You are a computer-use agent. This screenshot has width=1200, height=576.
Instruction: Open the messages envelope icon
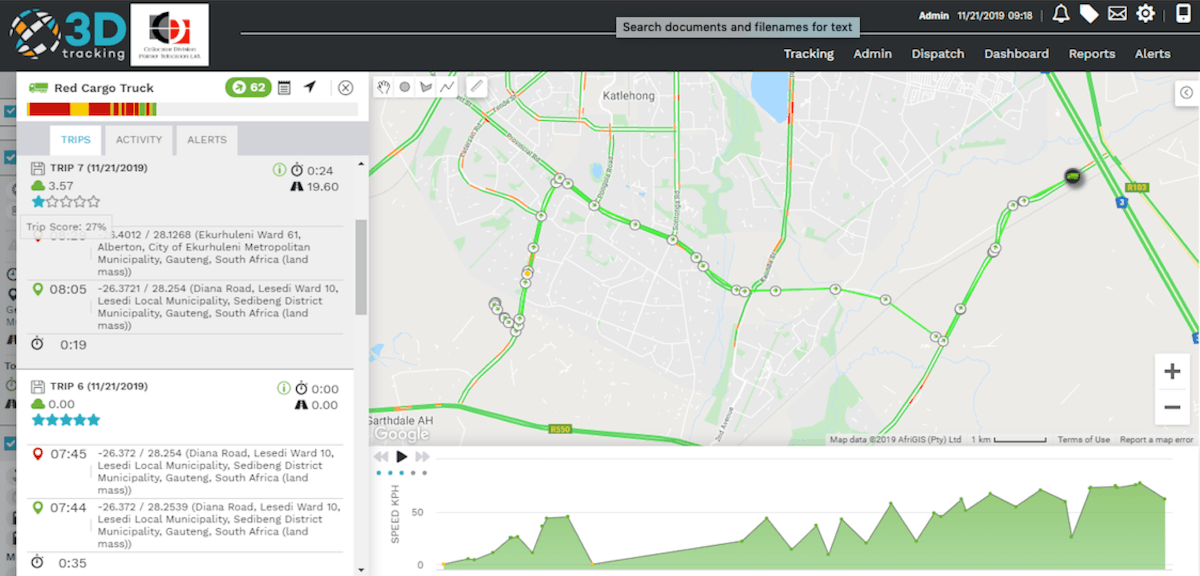click(x=1116, y=13)
